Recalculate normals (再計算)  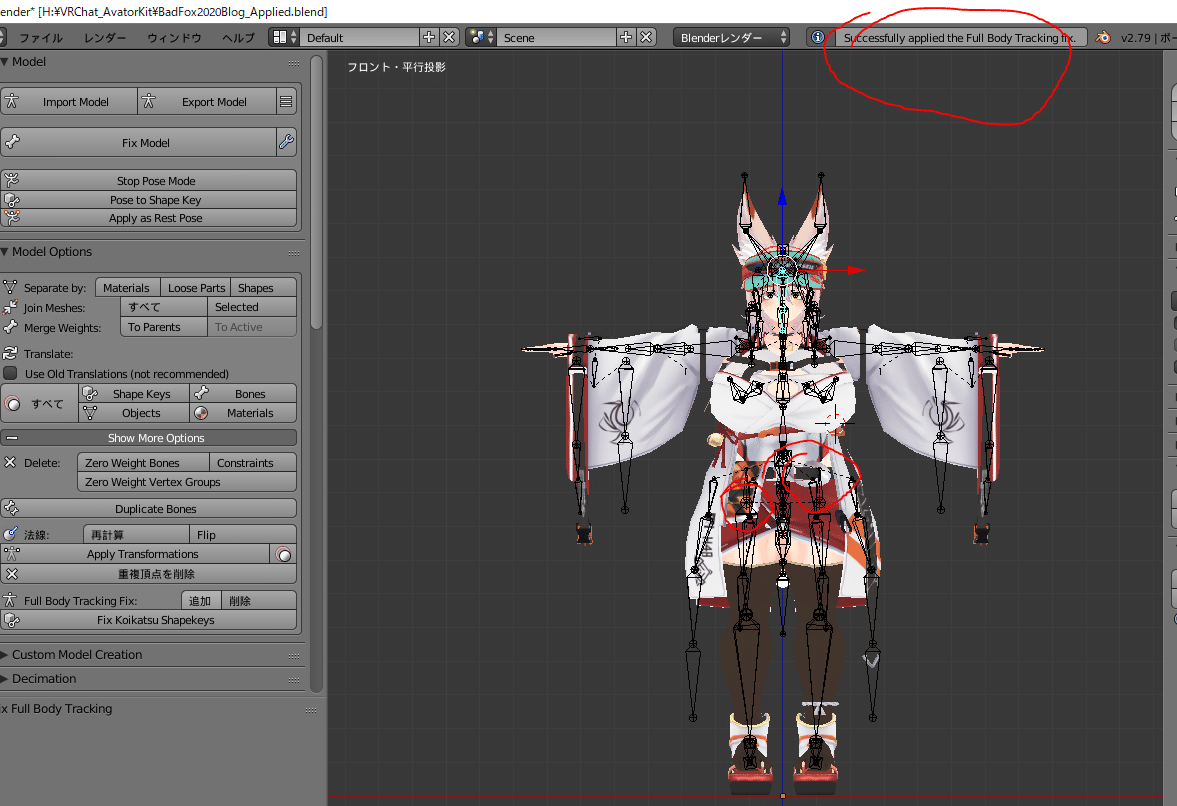(136, 534)
